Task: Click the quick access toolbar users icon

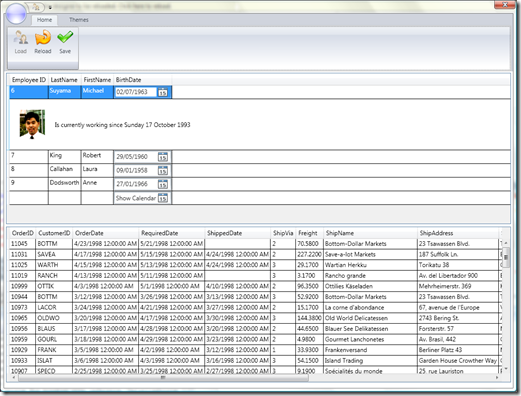Action: coord(36,7)
